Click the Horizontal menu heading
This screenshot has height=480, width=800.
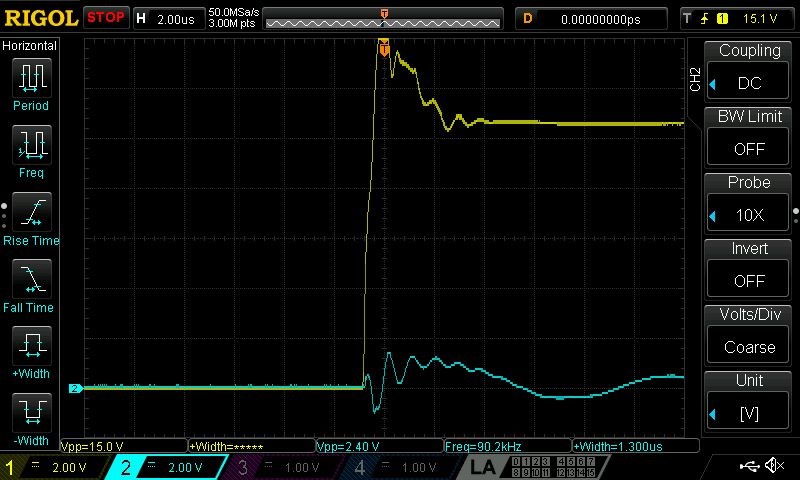(29, 46)
